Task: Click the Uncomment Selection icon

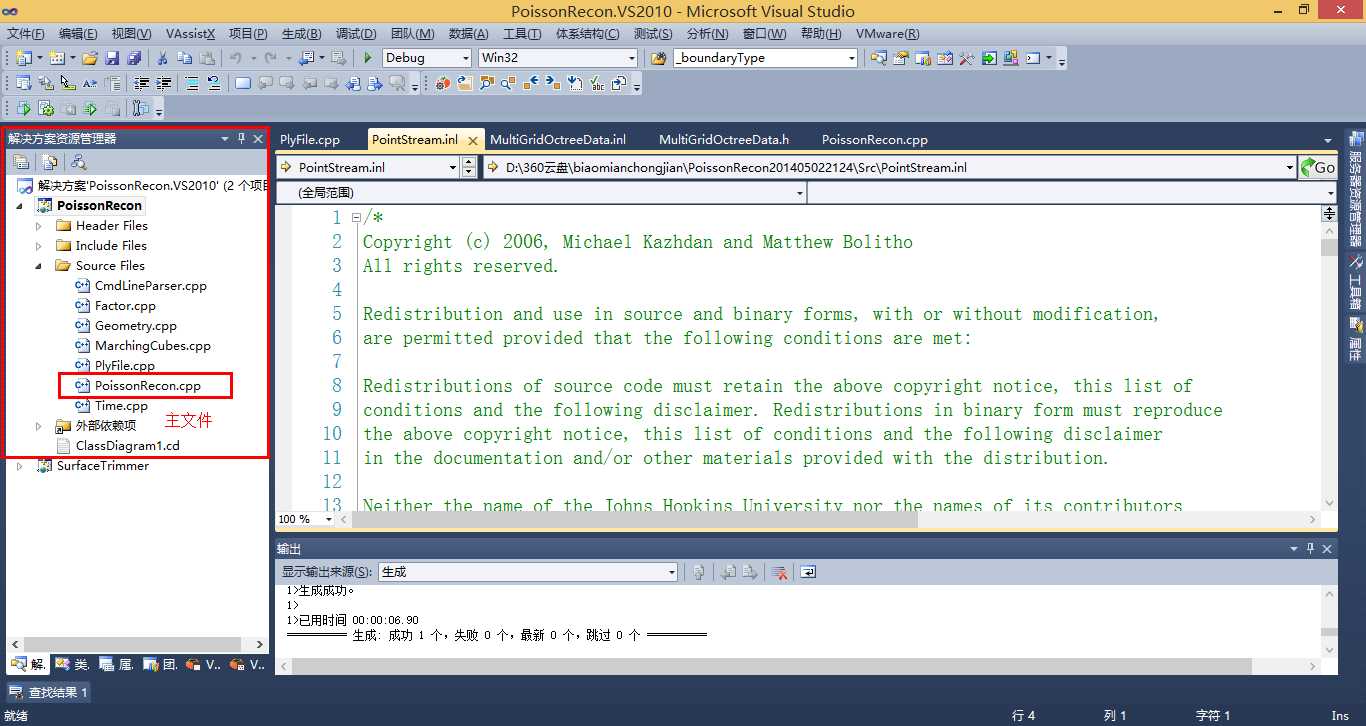Action: (x=214, y=83)
